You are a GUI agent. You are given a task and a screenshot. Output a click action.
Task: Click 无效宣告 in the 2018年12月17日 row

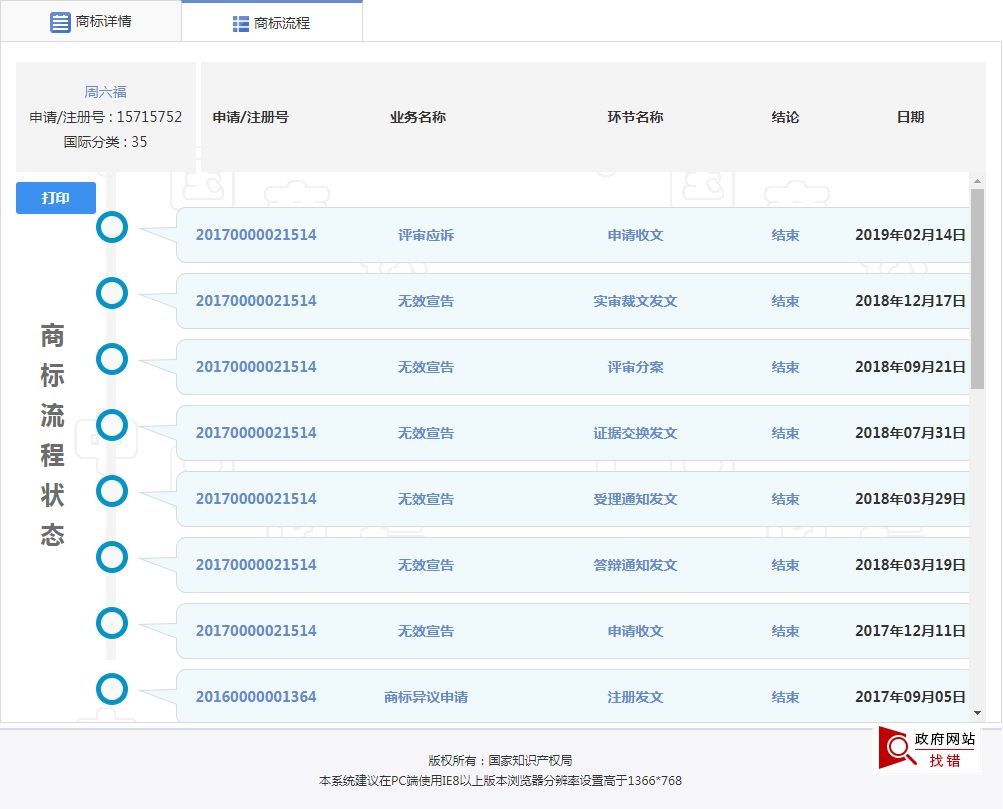click(425, 301)
